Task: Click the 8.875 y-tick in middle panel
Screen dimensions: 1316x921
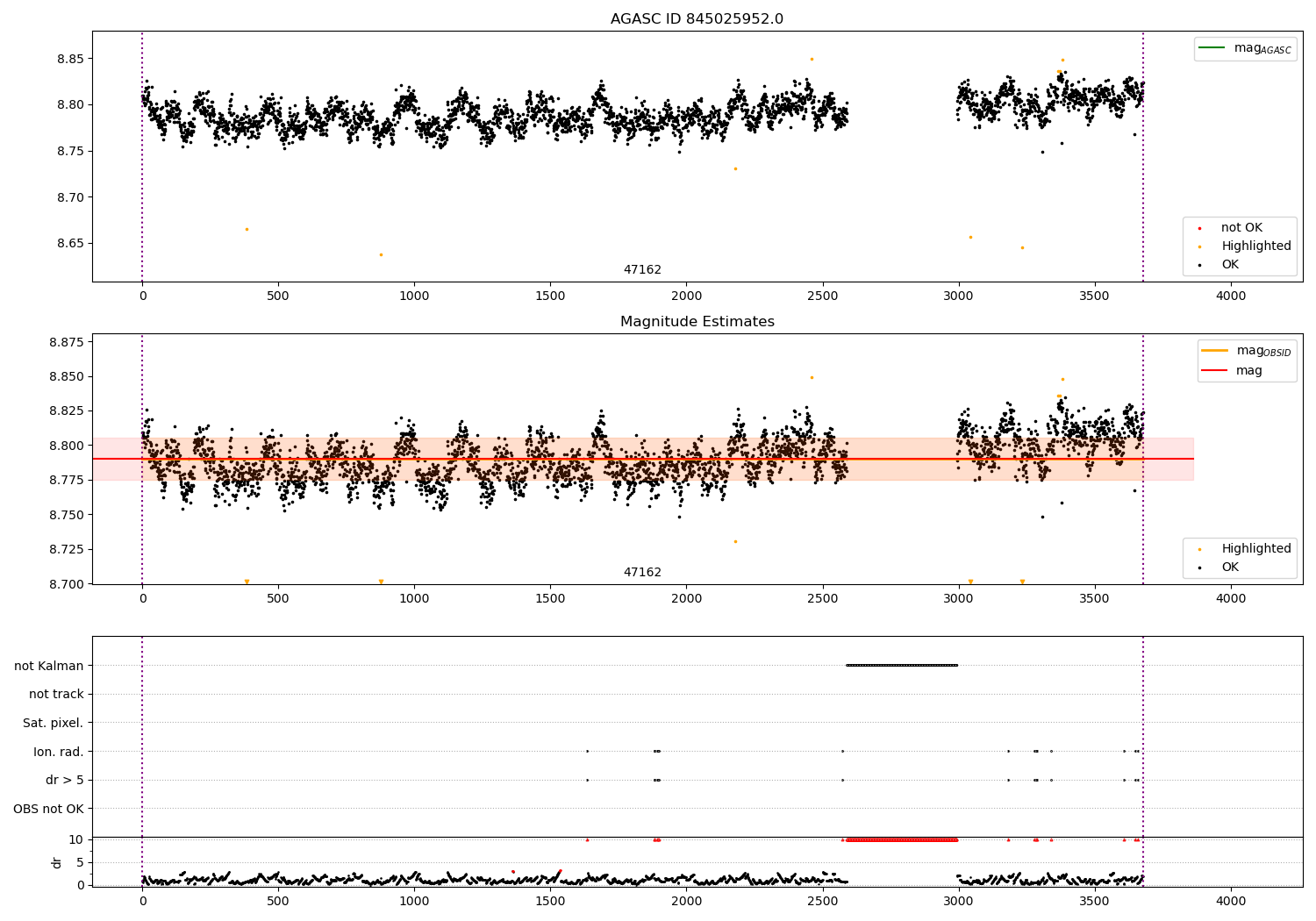Action: point(67,342)
